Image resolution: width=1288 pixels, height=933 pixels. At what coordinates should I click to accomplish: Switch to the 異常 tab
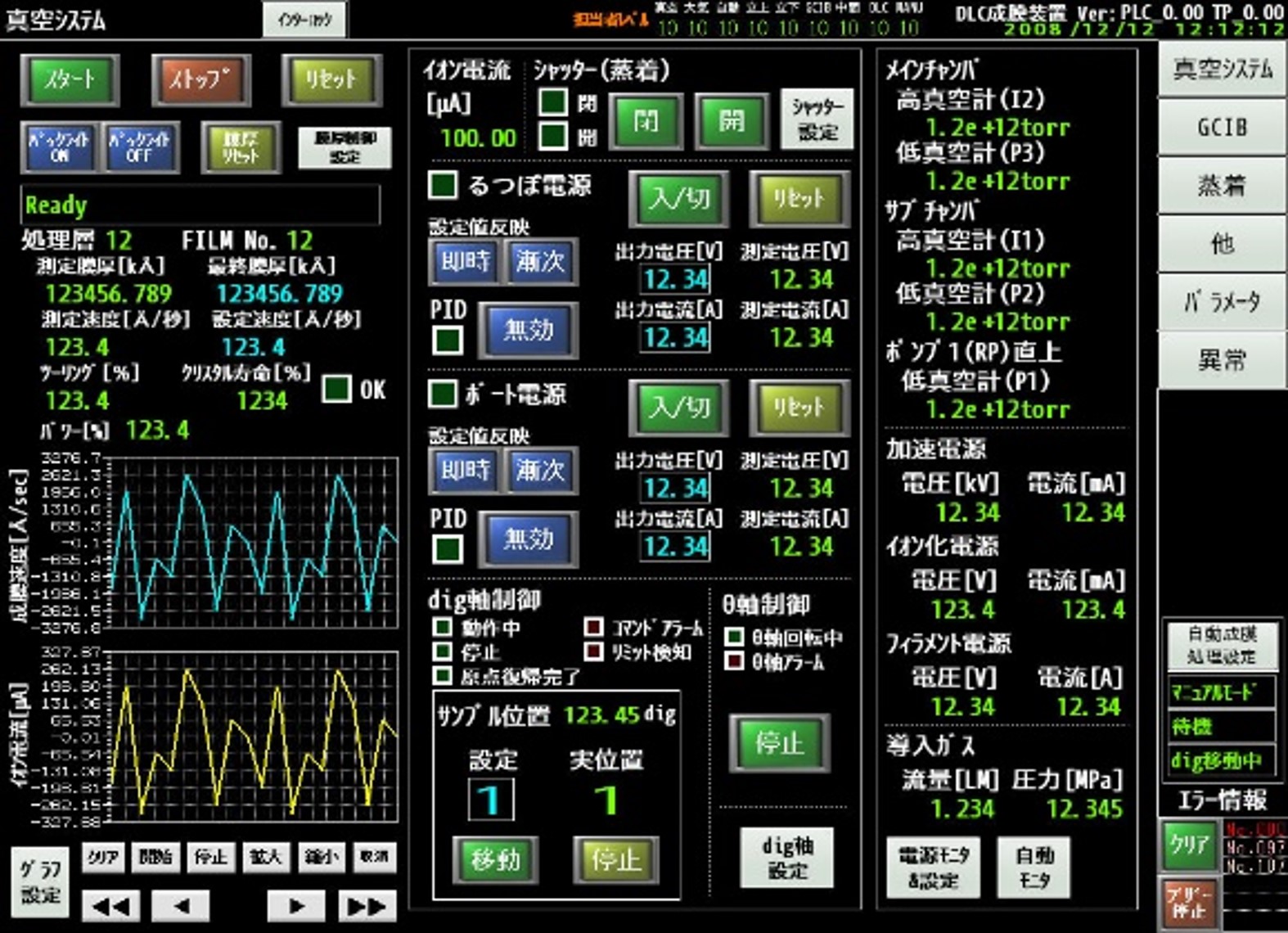coord(1222,359)
